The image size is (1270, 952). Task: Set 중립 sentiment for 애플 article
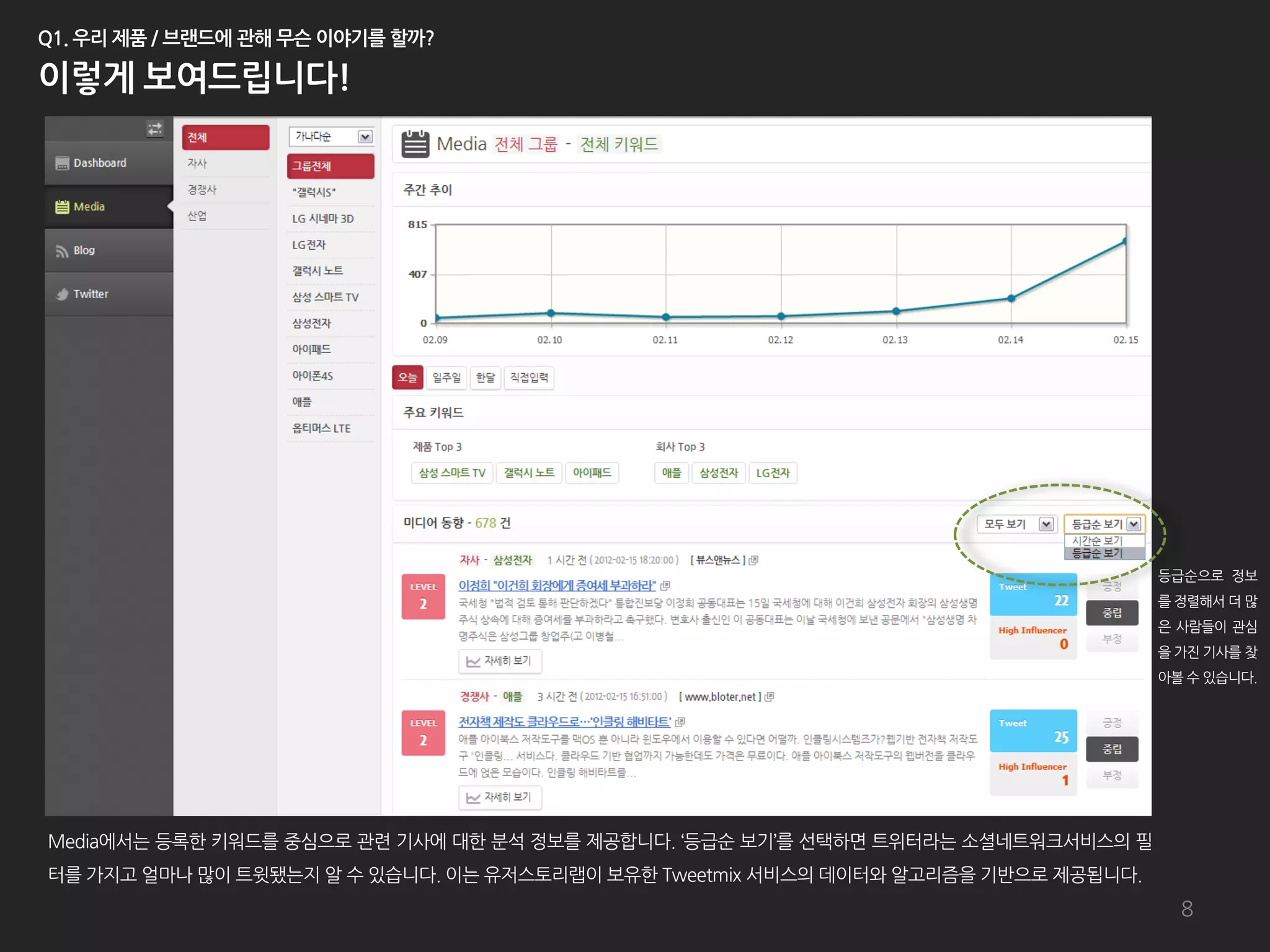(x=1112, y=749)
